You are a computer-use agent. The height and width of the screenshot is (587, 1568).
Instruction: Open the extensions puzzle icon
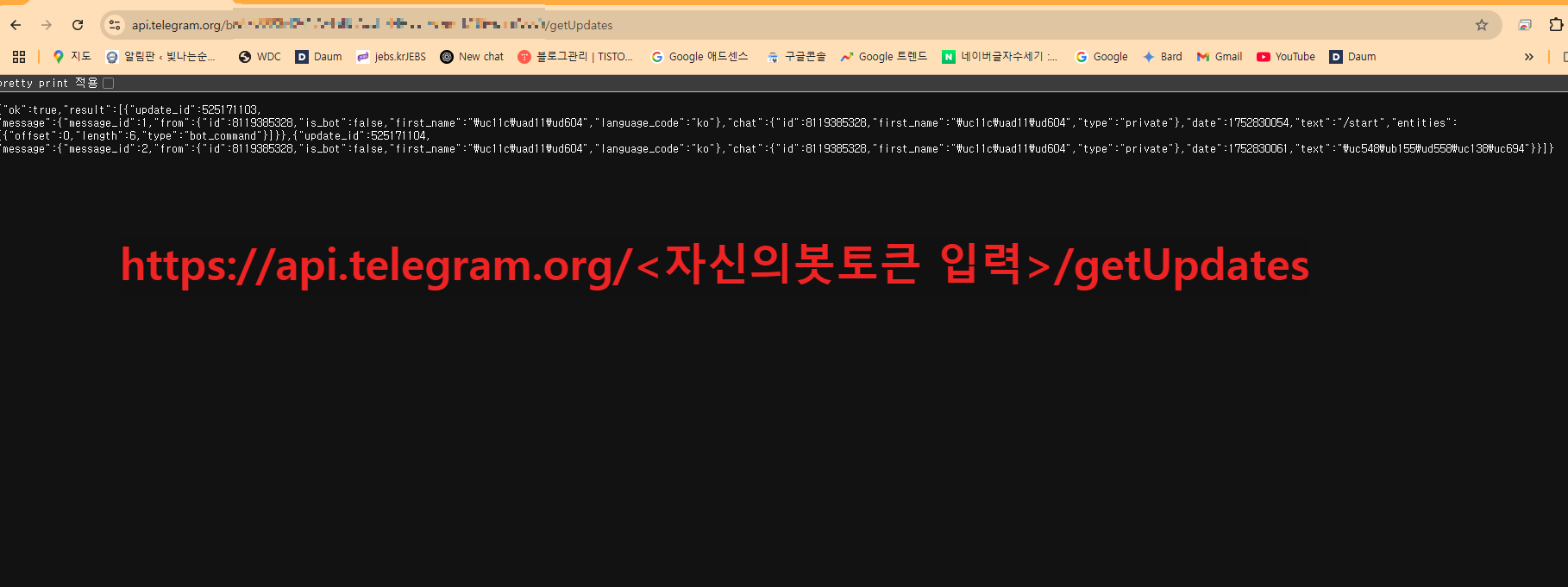click(1556, 25)
